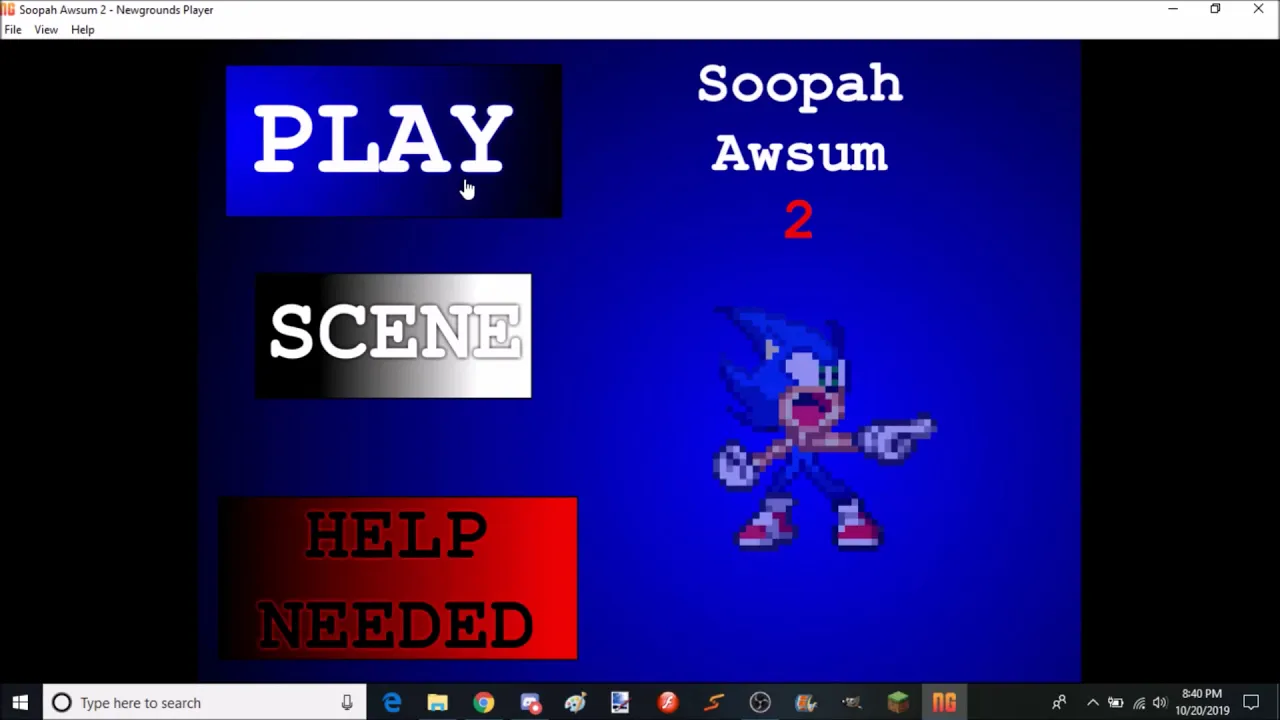Open the picture-with-pen app in the taskbar
The image size is (1280, 720).
[x=621, y=703]
